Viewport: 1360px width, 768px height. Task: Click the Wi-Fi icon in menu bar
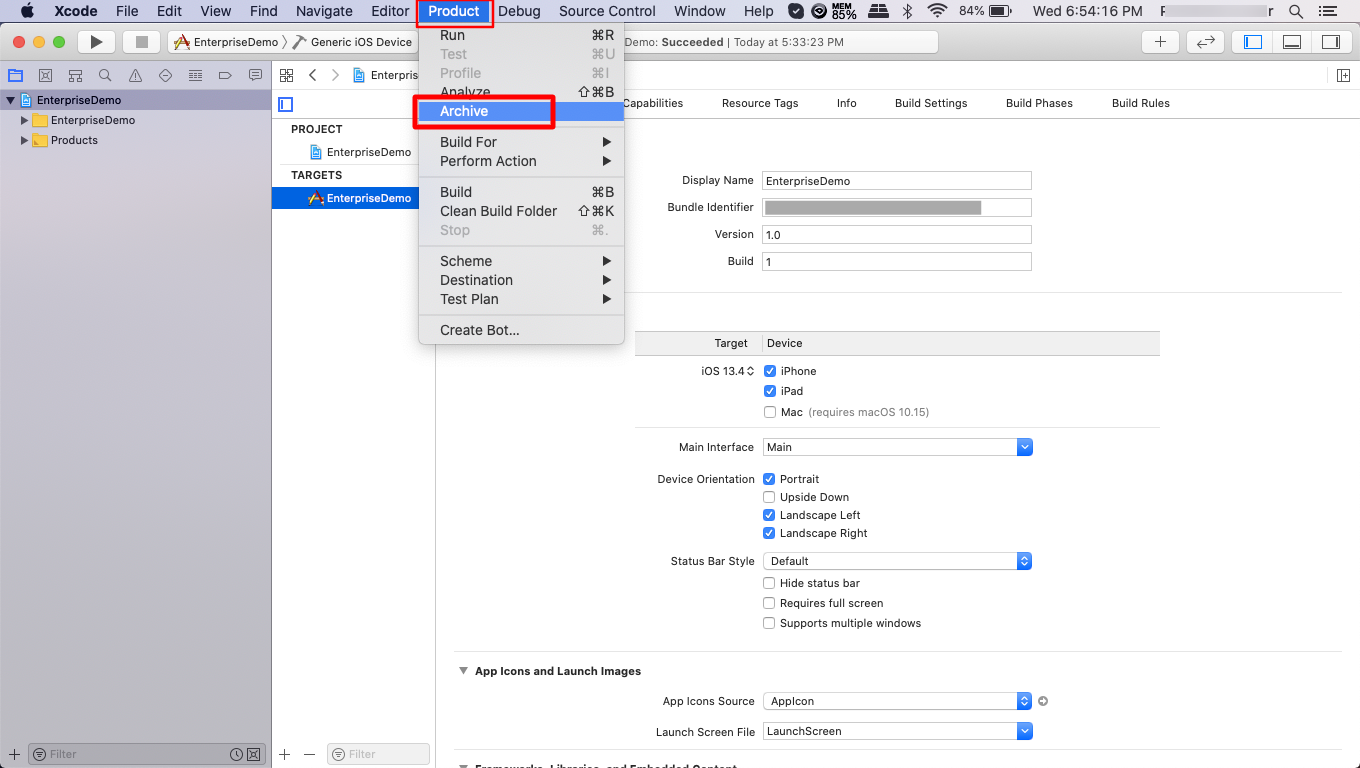coord(937,11)
